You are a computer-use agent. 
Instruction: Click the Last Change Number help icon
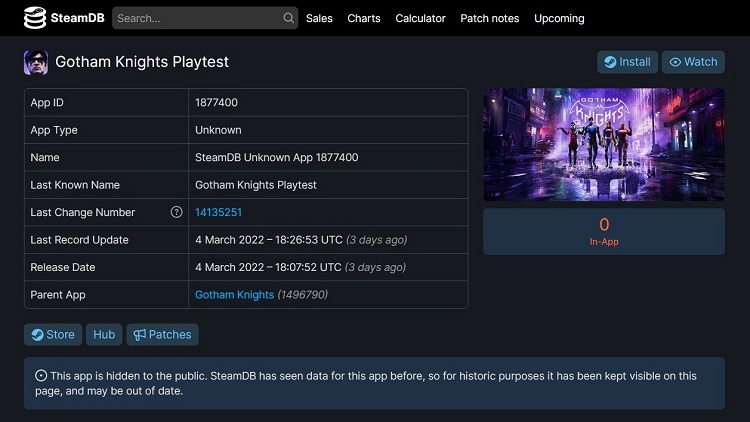point(176,212)
